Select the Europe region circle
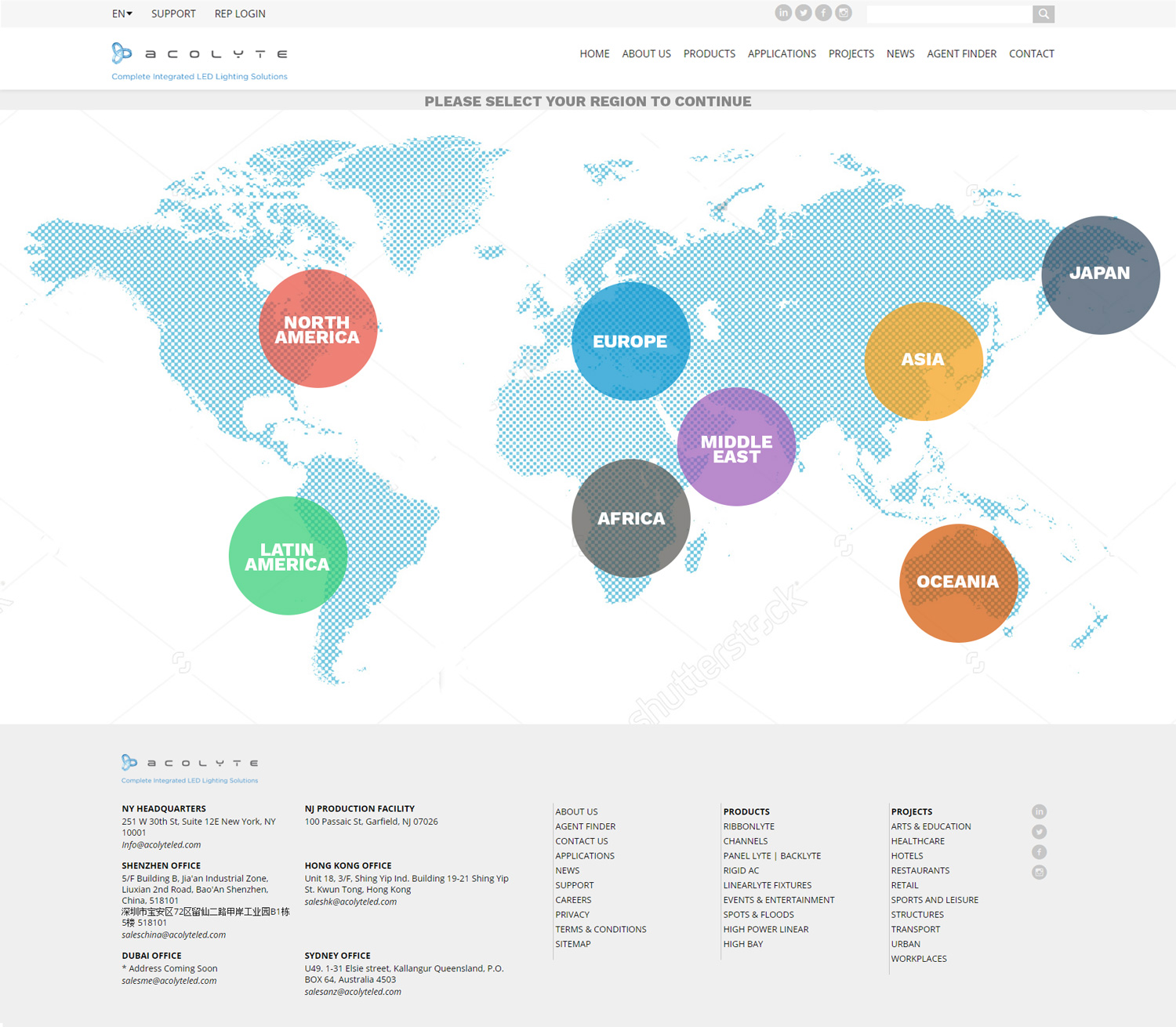This screenshot has width=1176, height=1027. 631,341
